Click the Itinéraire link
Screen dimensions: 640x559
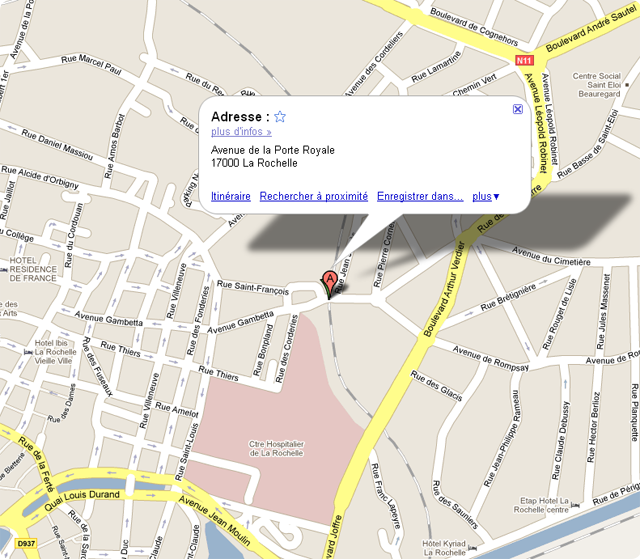click(231, 196)
